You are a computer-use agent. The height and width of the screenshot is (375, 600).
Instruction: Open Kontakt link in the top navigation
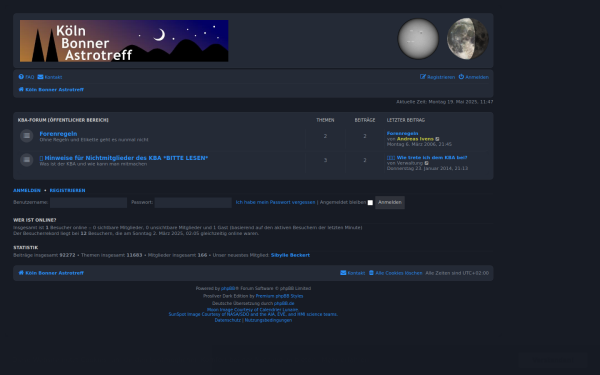coord(50,77)
